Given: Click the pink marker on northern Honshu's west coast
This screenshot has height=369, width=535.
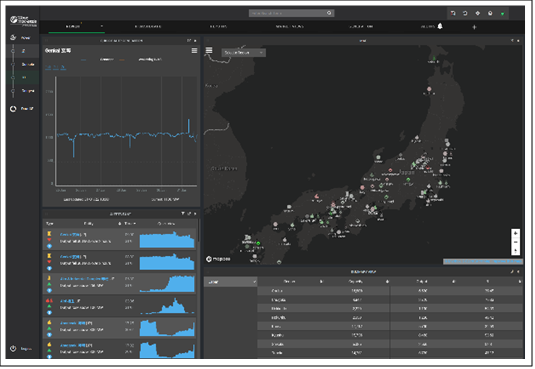Looking at the screenshot, I should 429,89.
